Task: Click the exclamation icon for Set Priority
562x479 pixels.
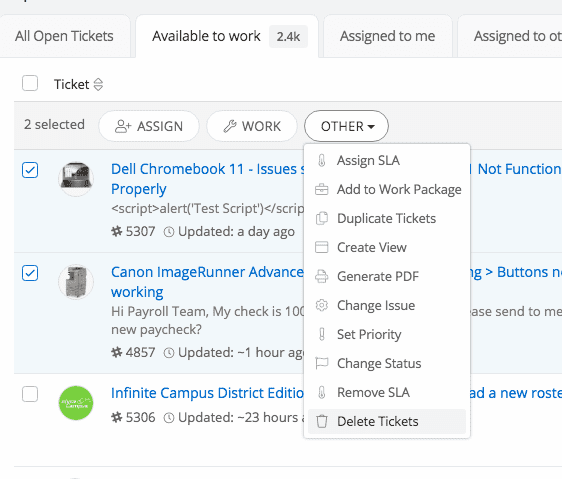Action: (x=322, y=335)
